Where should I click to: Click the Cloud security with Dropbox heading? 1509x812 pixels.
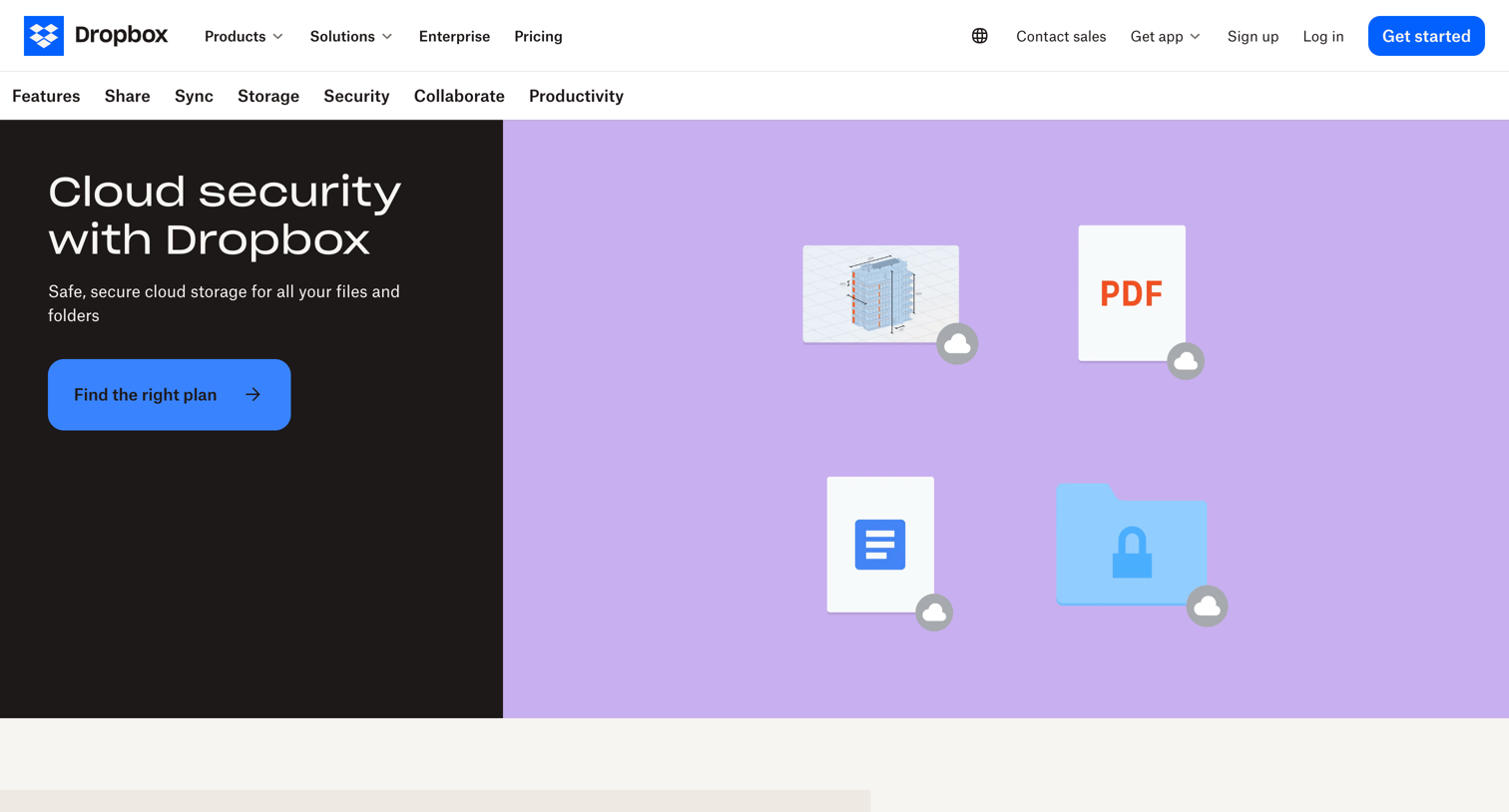225,214
